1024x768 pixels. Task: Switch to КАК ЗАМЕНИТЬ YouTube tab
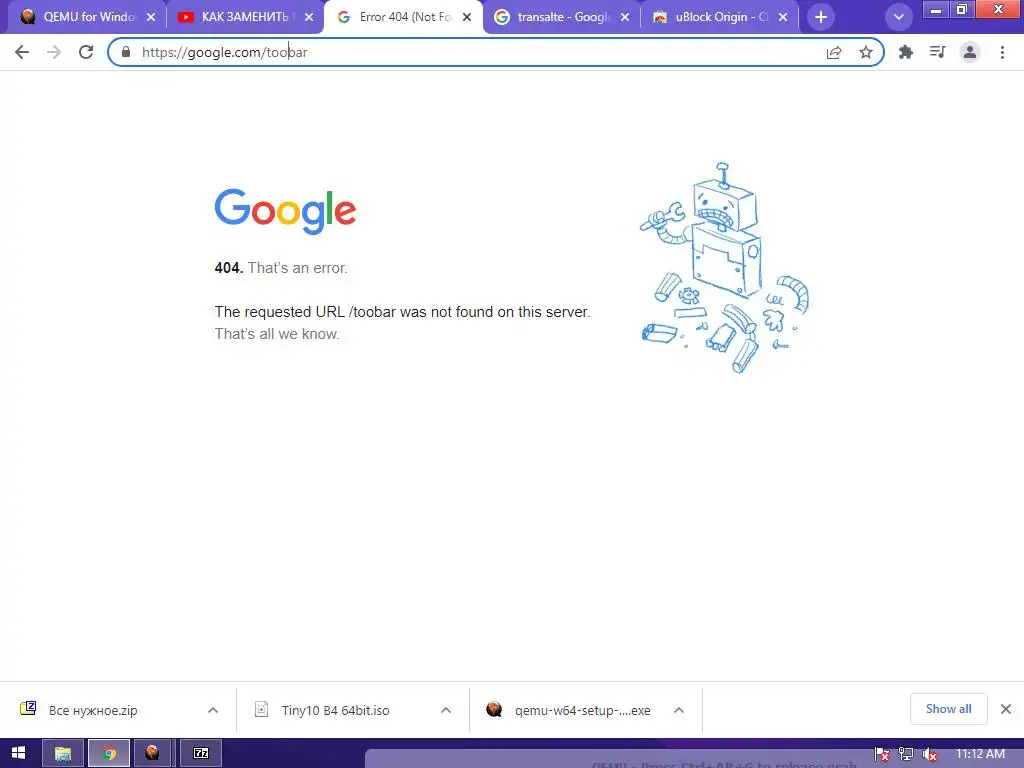tap(246, 17)
